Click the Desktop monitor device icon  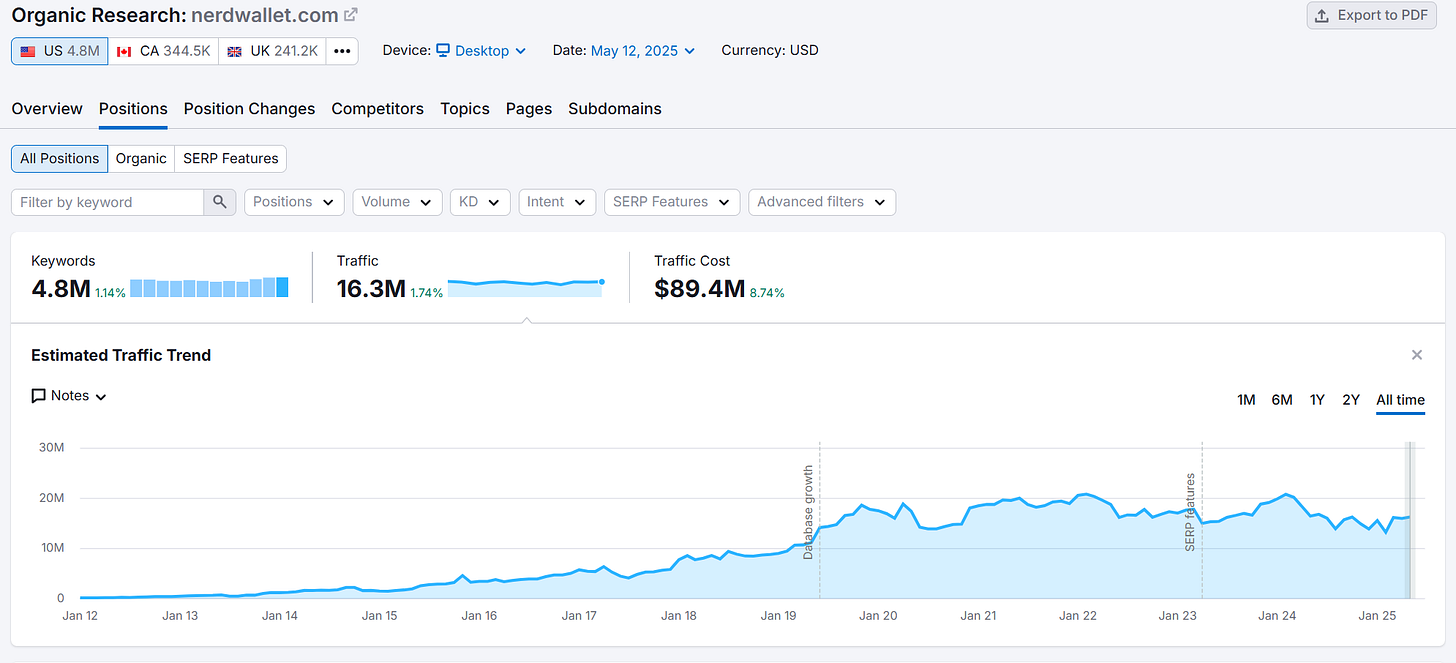(x=443, y=50)
